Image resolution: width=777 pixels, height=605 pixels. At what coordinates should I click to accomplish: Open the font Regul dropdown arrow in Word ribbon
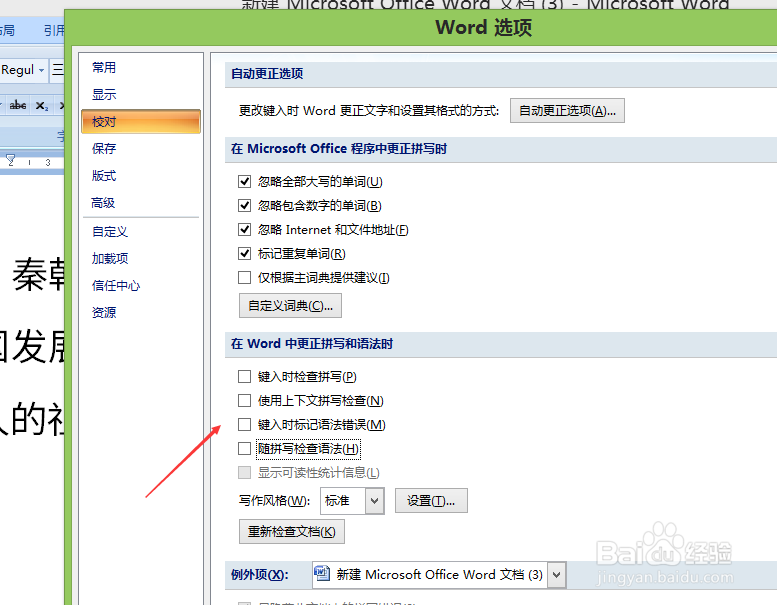(42, 70)
